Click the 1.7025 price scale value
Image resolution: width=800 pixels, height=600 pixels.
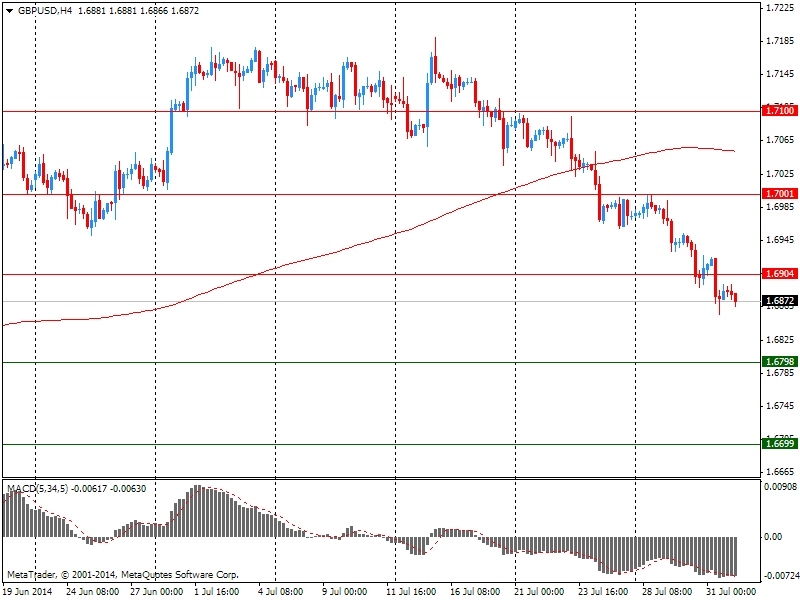point(781,174)
